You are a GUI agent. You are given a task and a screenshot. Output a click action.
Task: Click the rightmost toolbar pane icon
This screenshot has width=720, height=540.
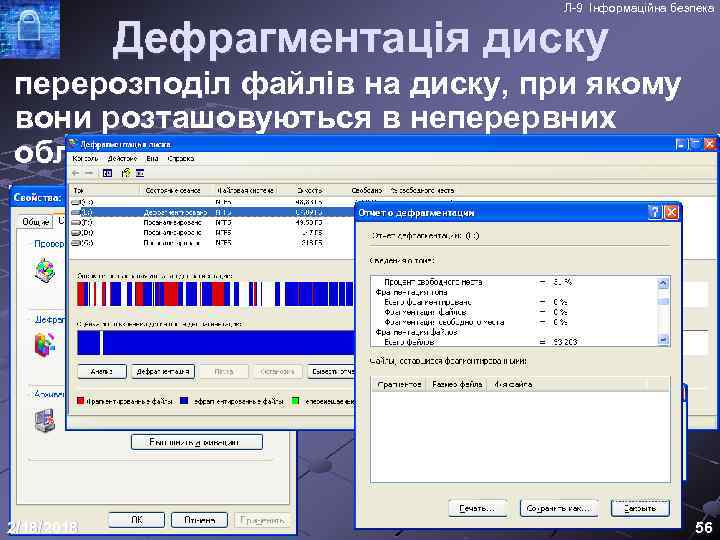140,173
